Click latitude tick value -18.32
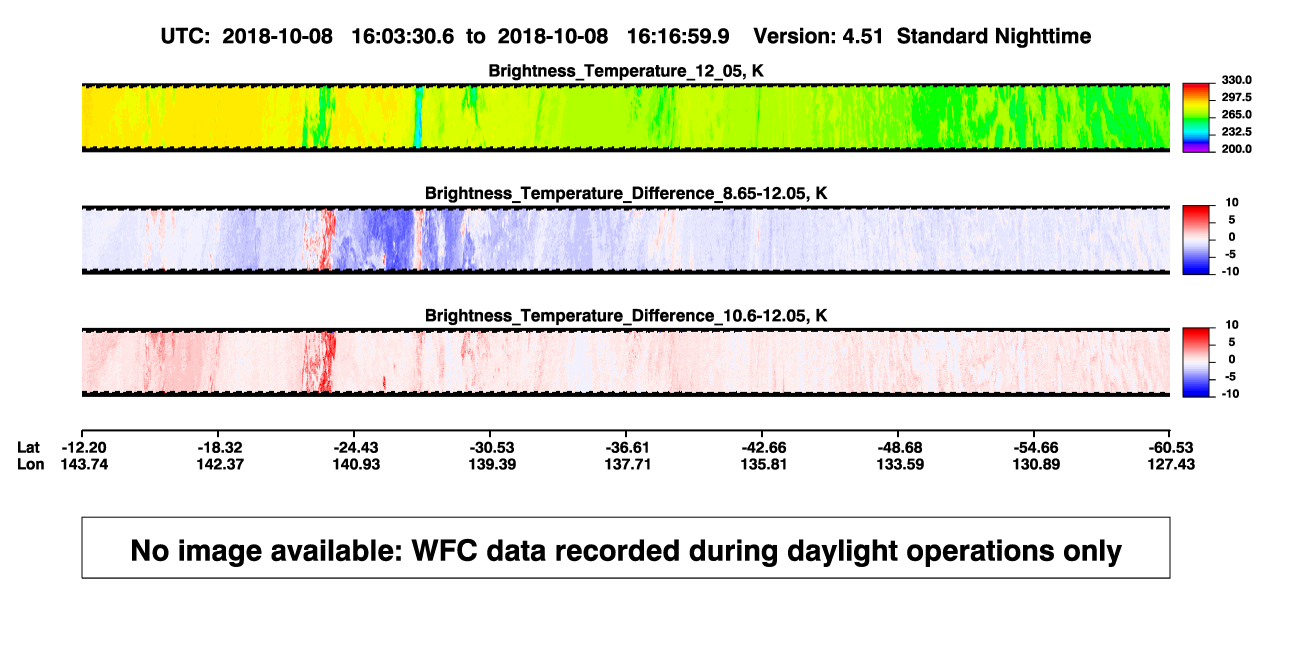Screen dimensions: 1300x667 (x=220, y=447)
